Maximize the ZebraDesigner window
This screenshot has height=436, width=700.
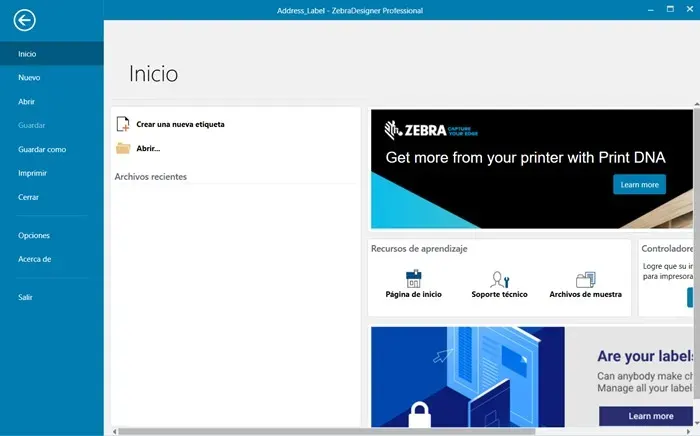(670, 9)
